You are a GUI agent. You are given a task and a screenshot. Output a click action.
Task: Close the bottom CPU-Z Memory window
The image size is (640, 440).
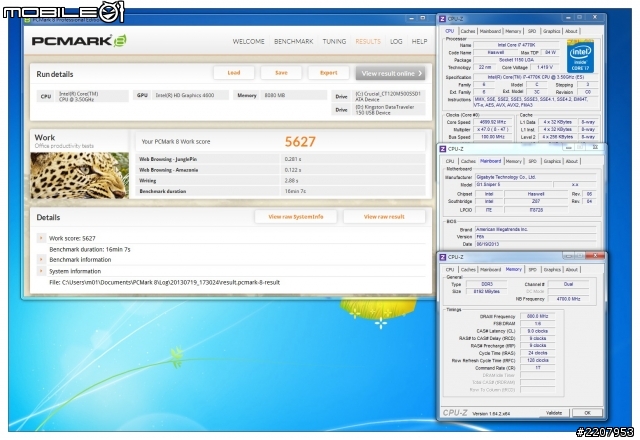coord(595,256)
